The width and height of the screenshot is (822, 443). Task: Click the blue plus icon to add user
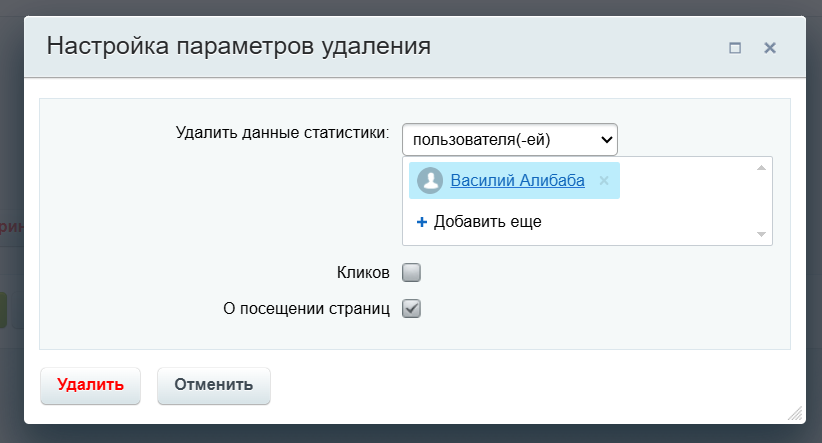[421, 222]
